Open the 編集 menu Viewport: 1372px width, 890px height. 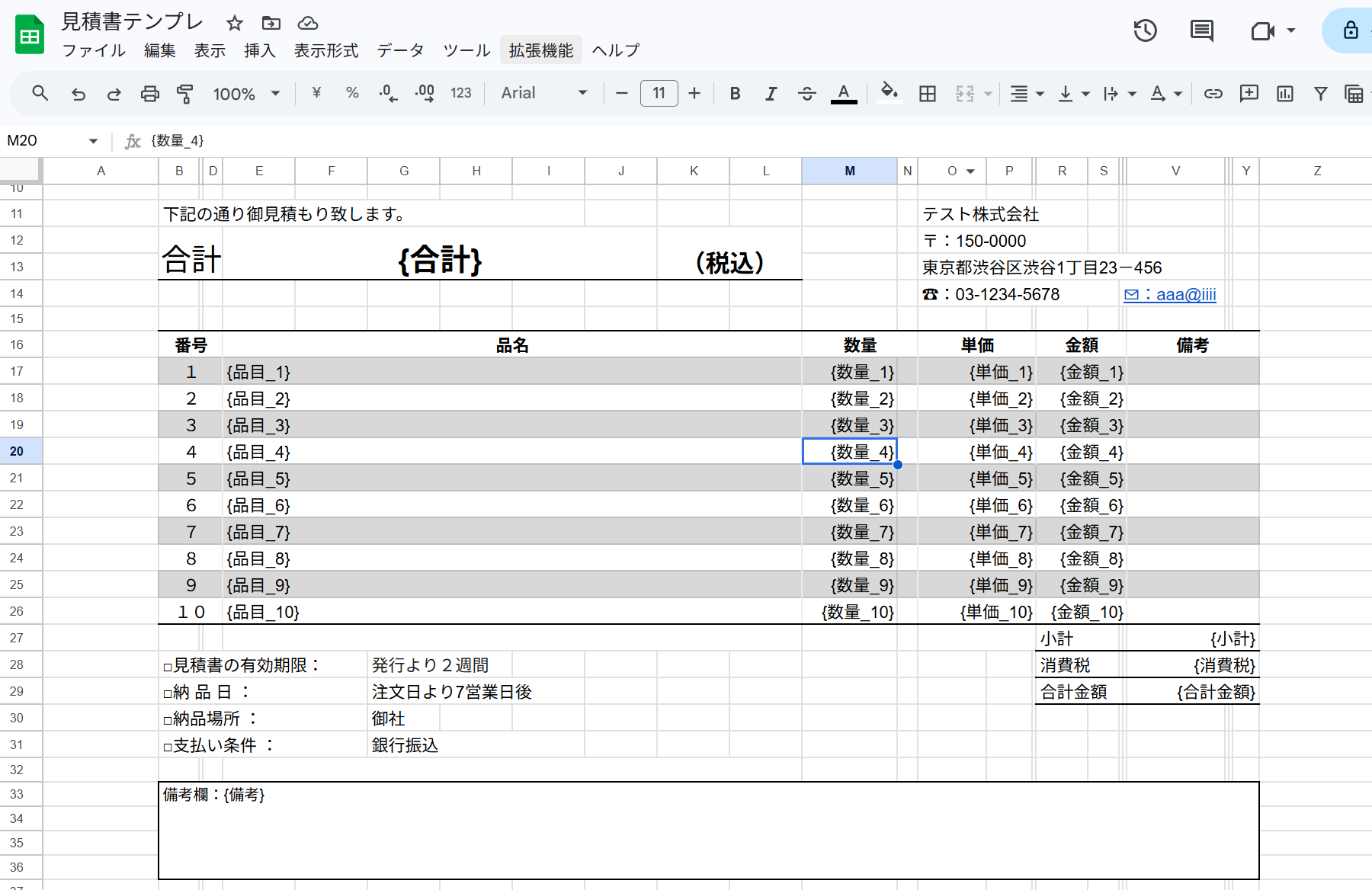tap(160, 50)
